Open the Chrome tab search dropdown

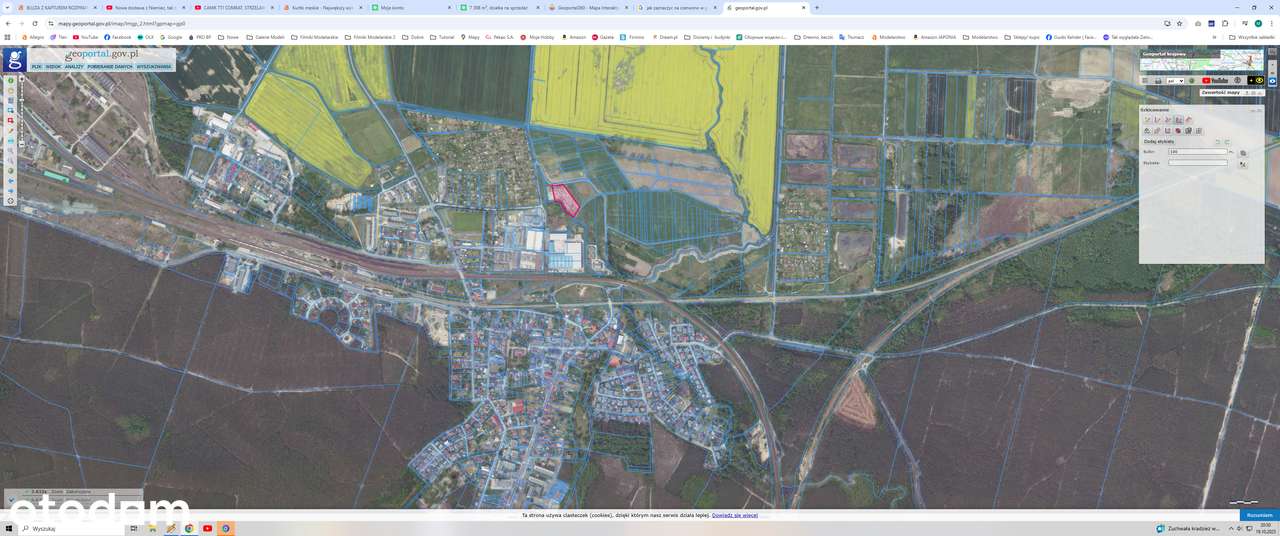click(8, 7)
